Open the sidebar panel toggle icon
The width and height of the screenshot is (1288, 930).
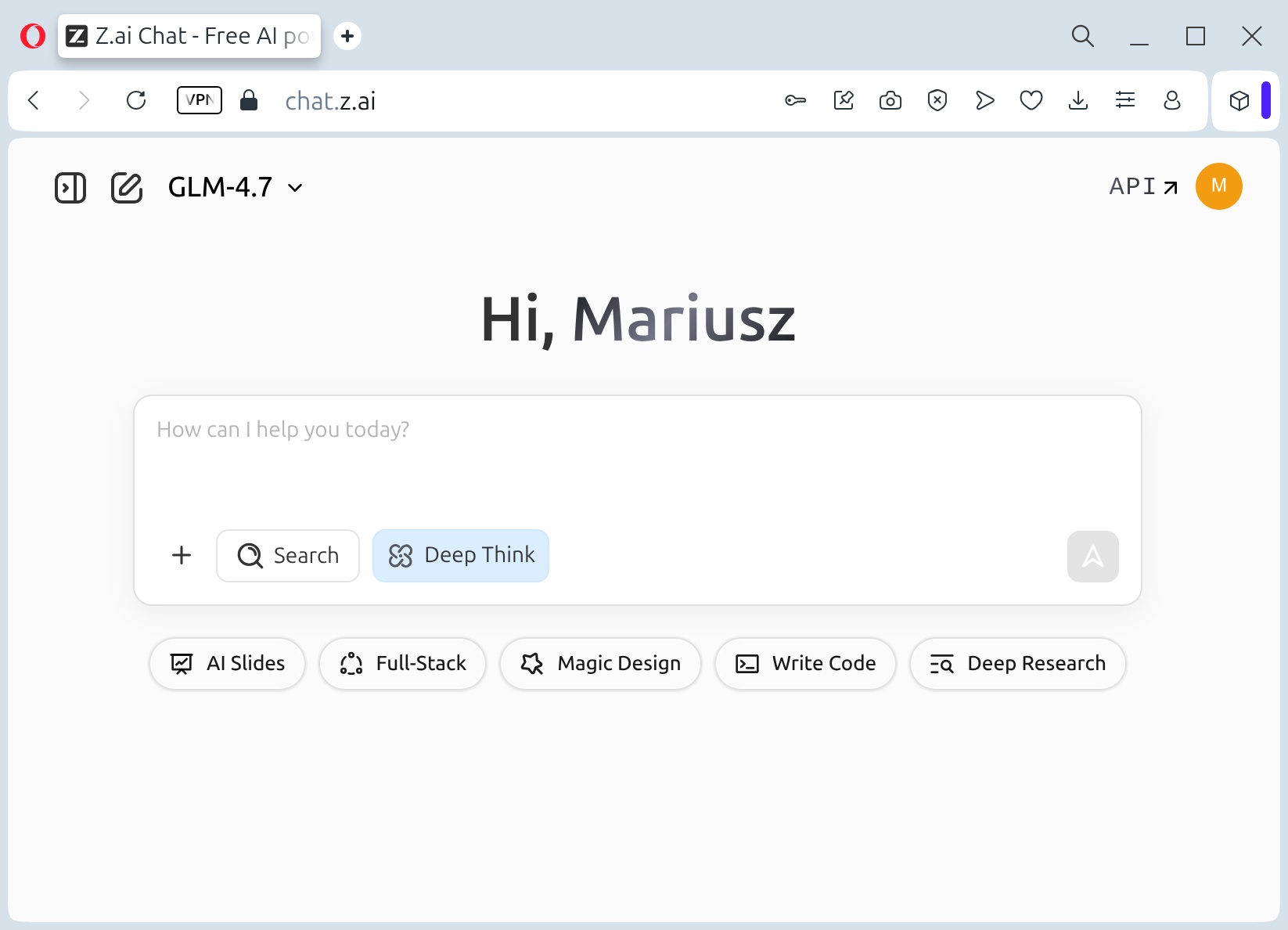click(70, 188)
